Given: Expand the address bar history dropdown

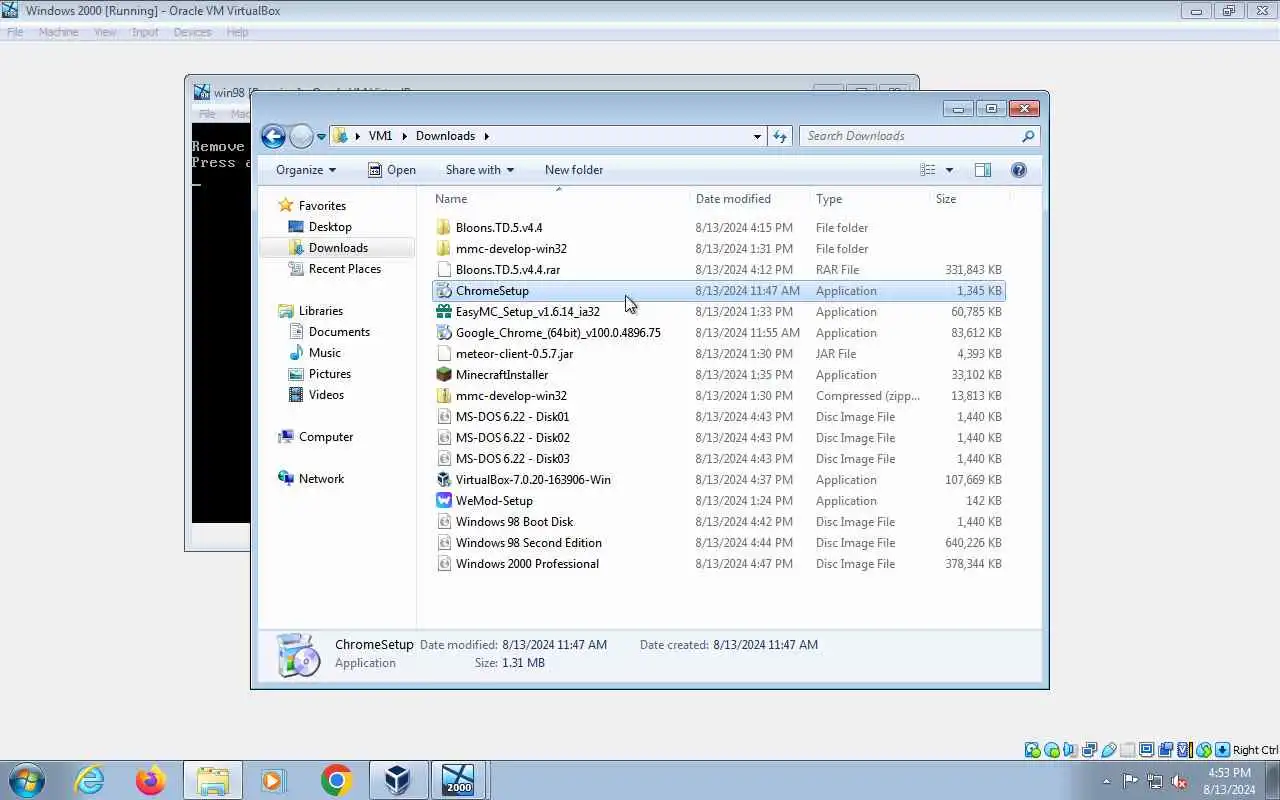Looking at the screenshot, I should tap(757, 136).
